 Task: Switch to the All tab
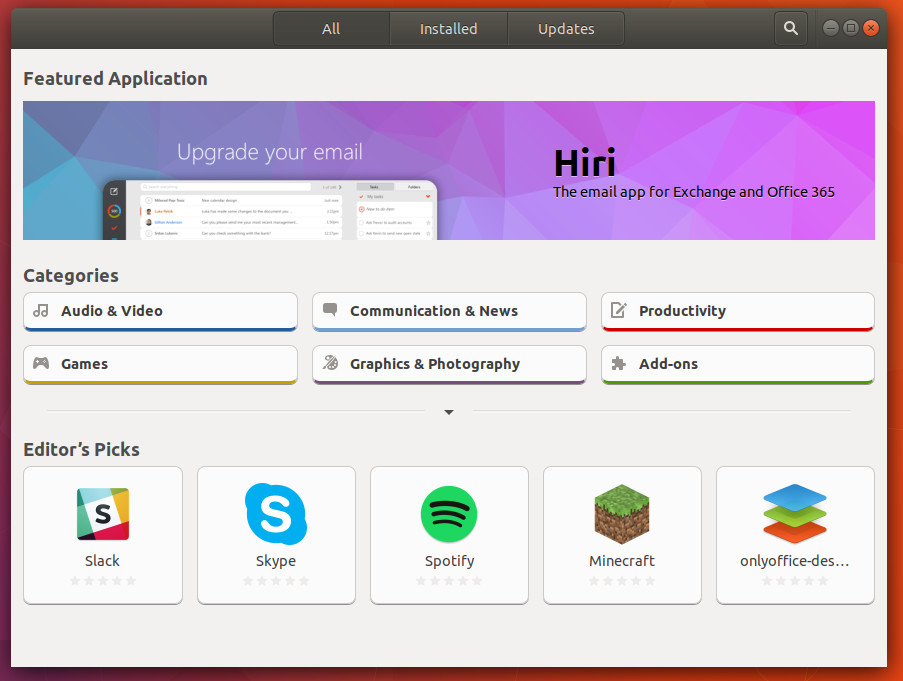(331, 29)
